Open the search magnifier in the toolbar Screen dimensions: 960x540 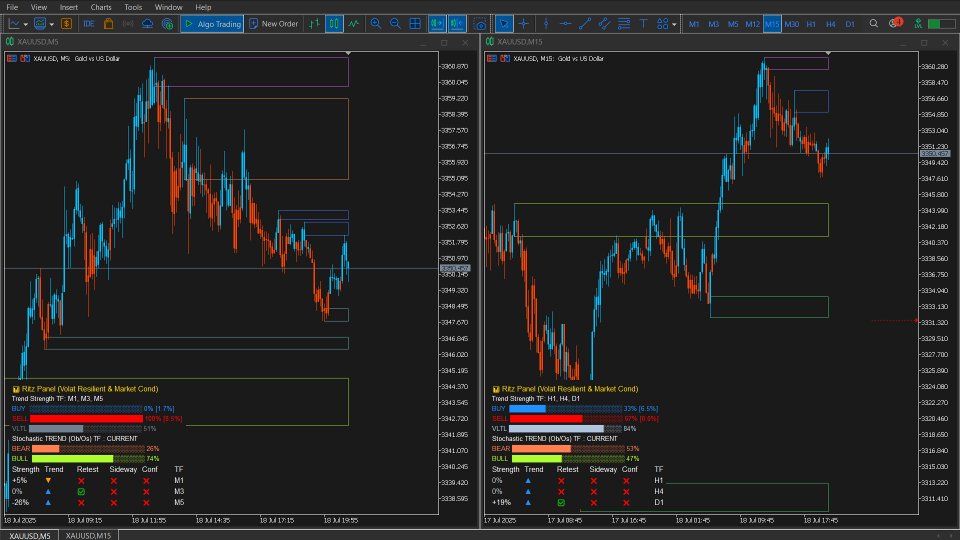(x=874, y=24)
